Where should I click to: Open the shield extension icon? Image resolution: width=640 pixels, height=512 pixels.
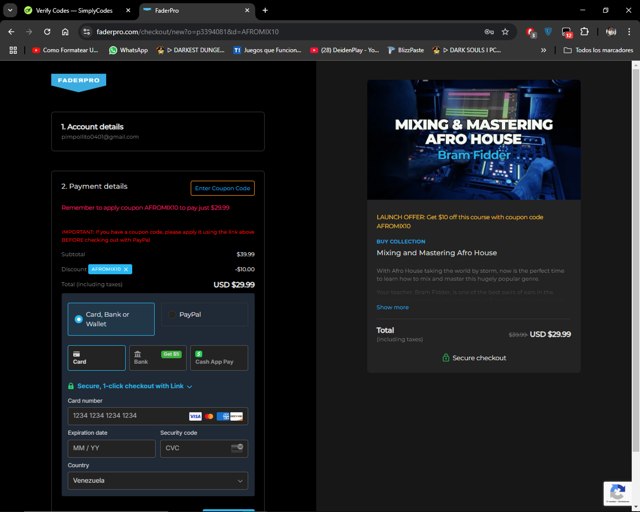[x=548, y=32]
